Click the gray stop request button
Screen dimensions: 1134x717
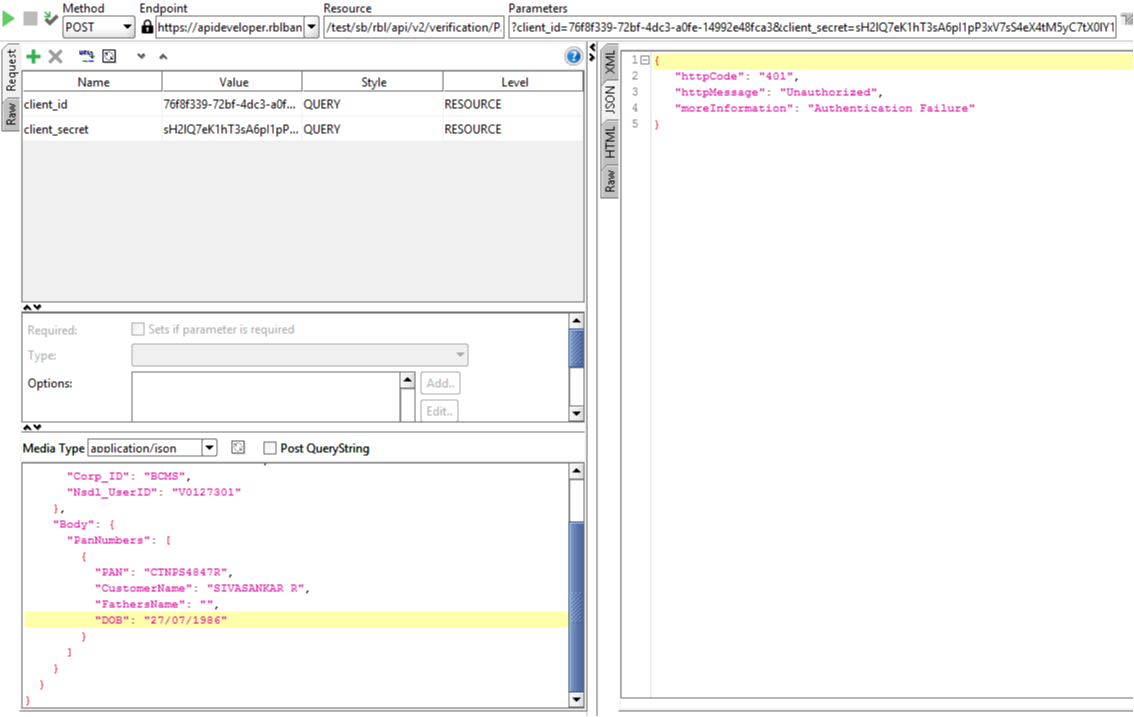(30, 18)
